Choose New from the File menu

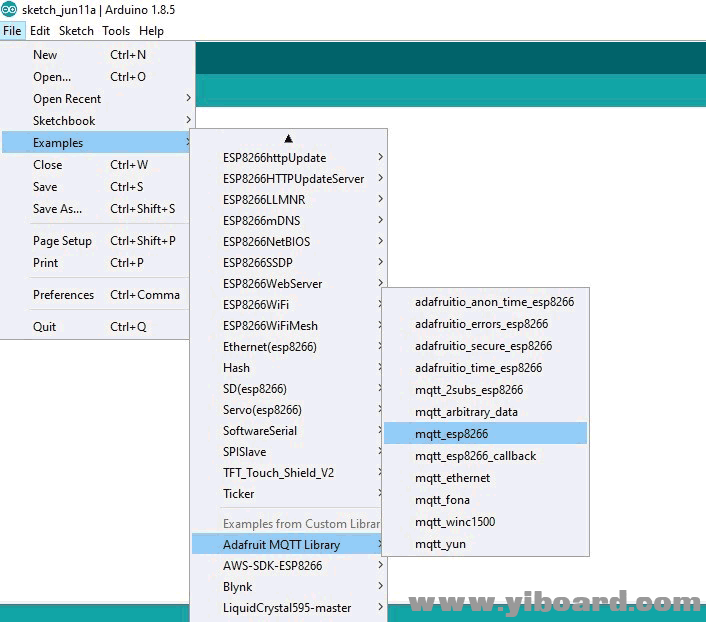97,55
